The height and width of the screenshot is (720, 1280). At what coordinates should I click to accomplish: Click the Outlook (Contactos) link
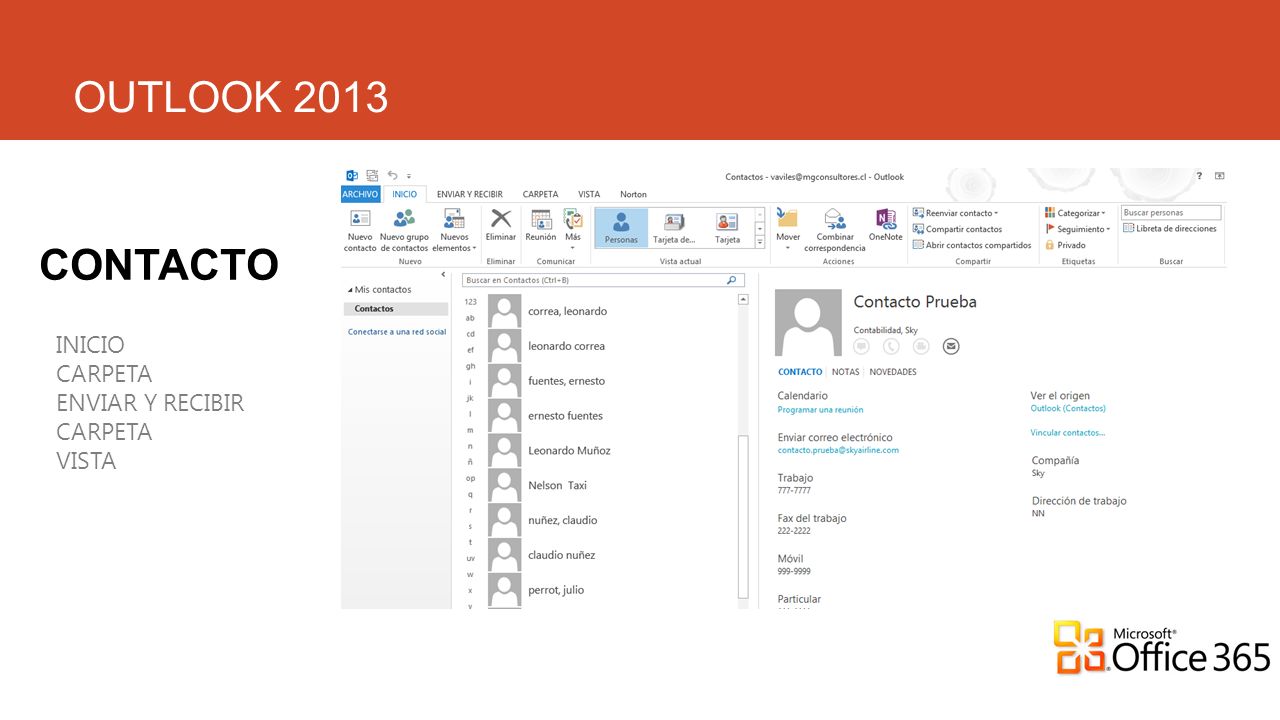[x=1068, y=408]
